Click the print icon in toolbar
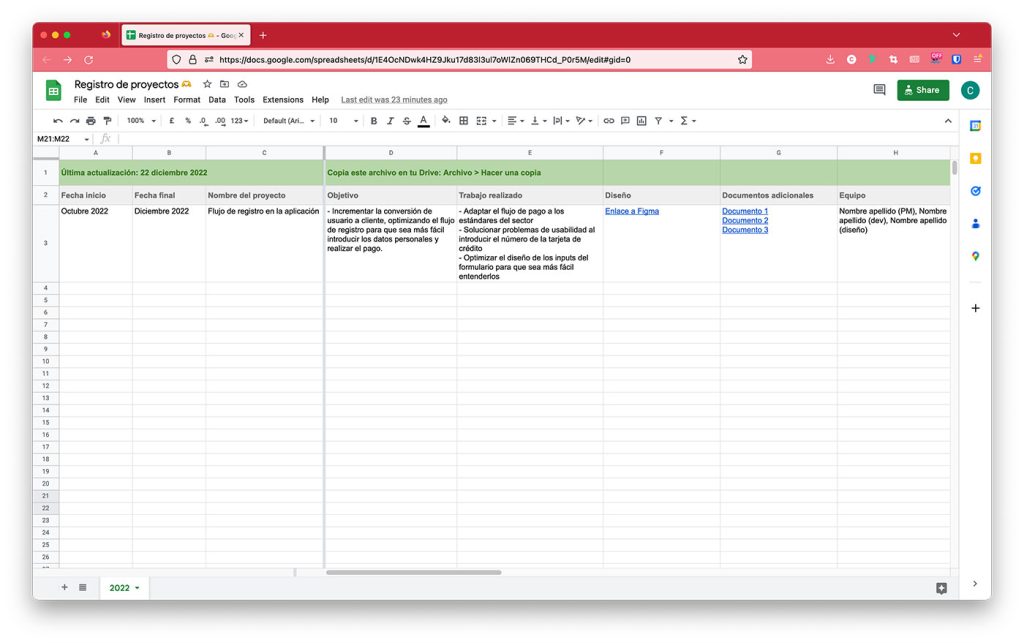1024x643 pixels. tap(91, 121)
